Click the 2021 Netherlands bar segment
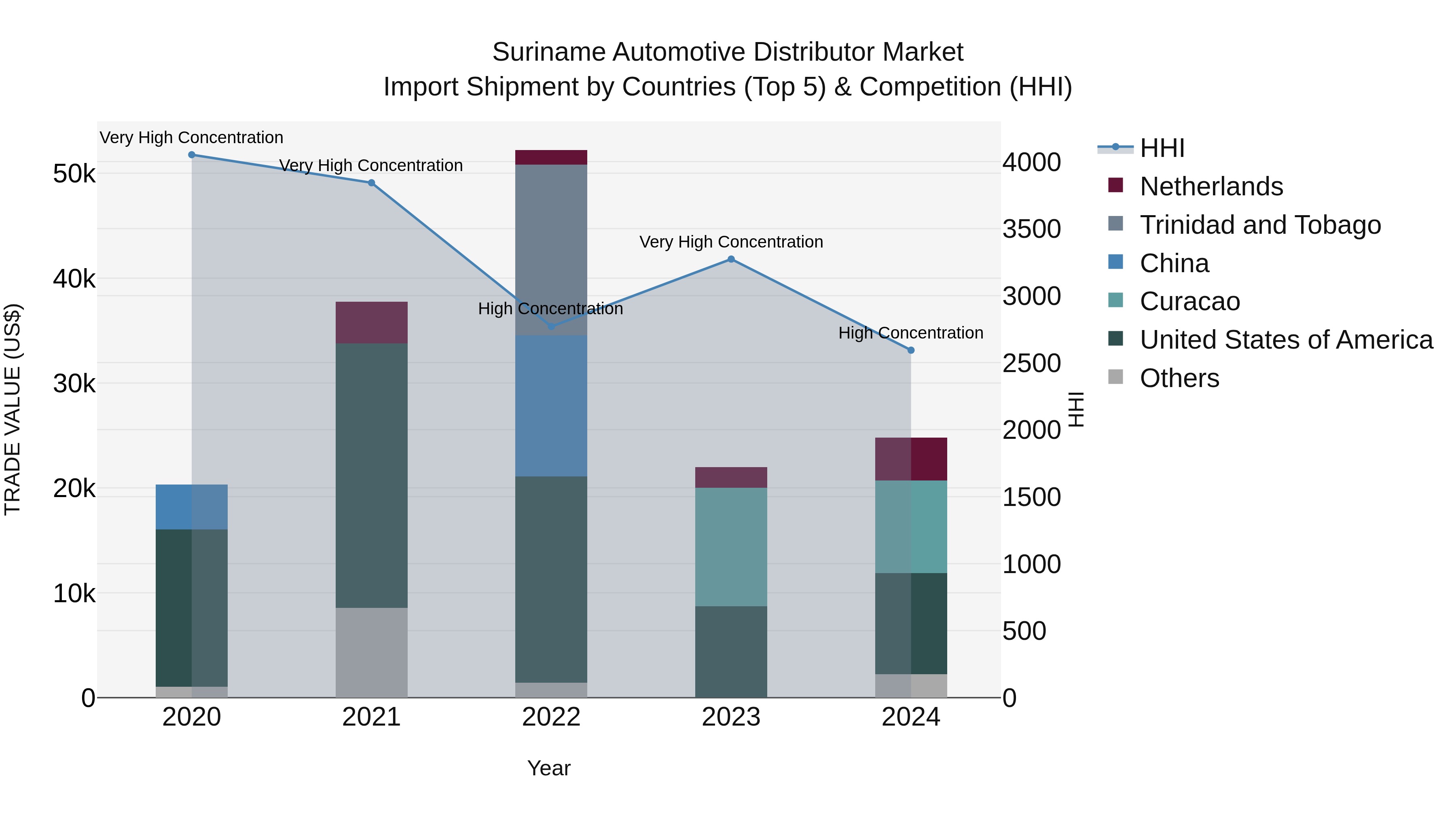Viewport: 1456px width, 819px height. click(x=371, y=323)
